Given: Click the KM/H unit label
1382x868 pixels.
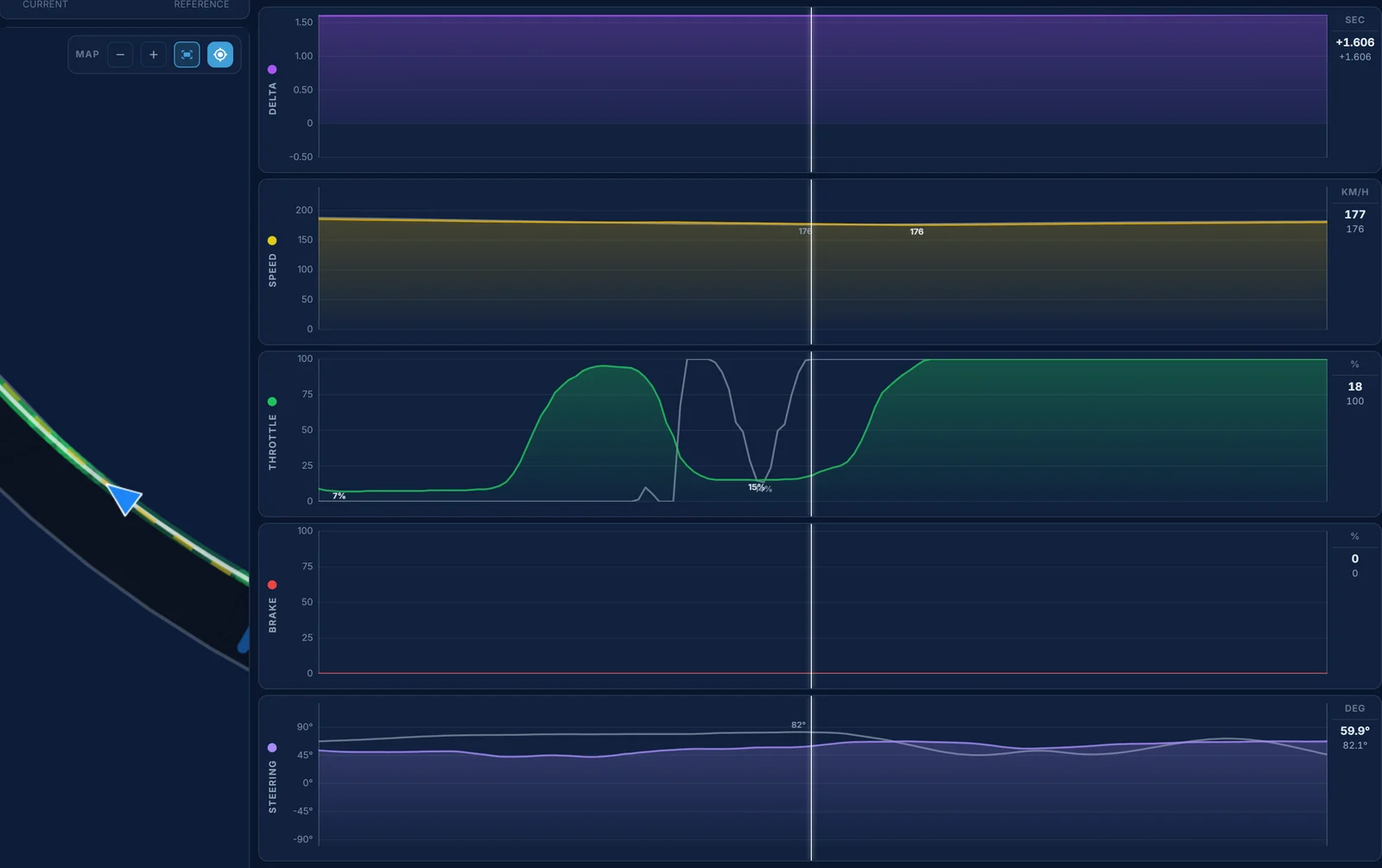Looking at the screenshot, I should [1354, 192].
